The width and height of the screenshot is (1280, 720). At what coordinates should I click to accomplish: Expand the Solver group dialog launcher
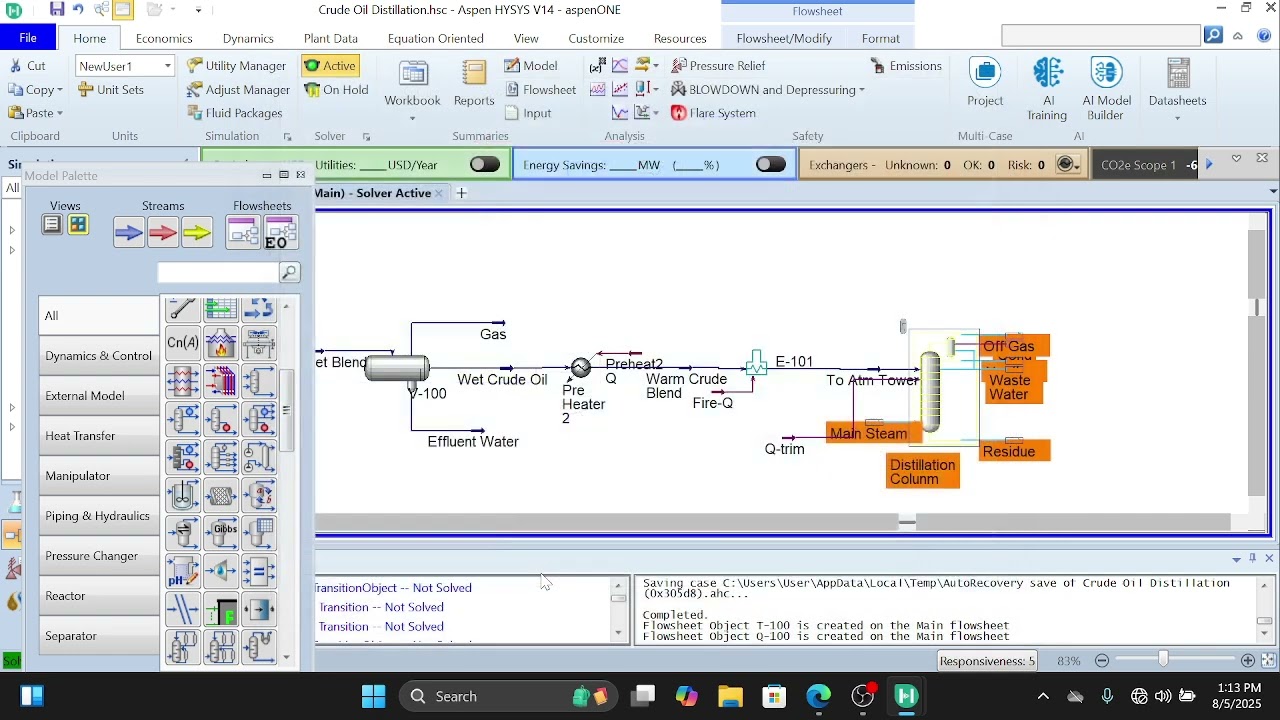click(366, 137)
